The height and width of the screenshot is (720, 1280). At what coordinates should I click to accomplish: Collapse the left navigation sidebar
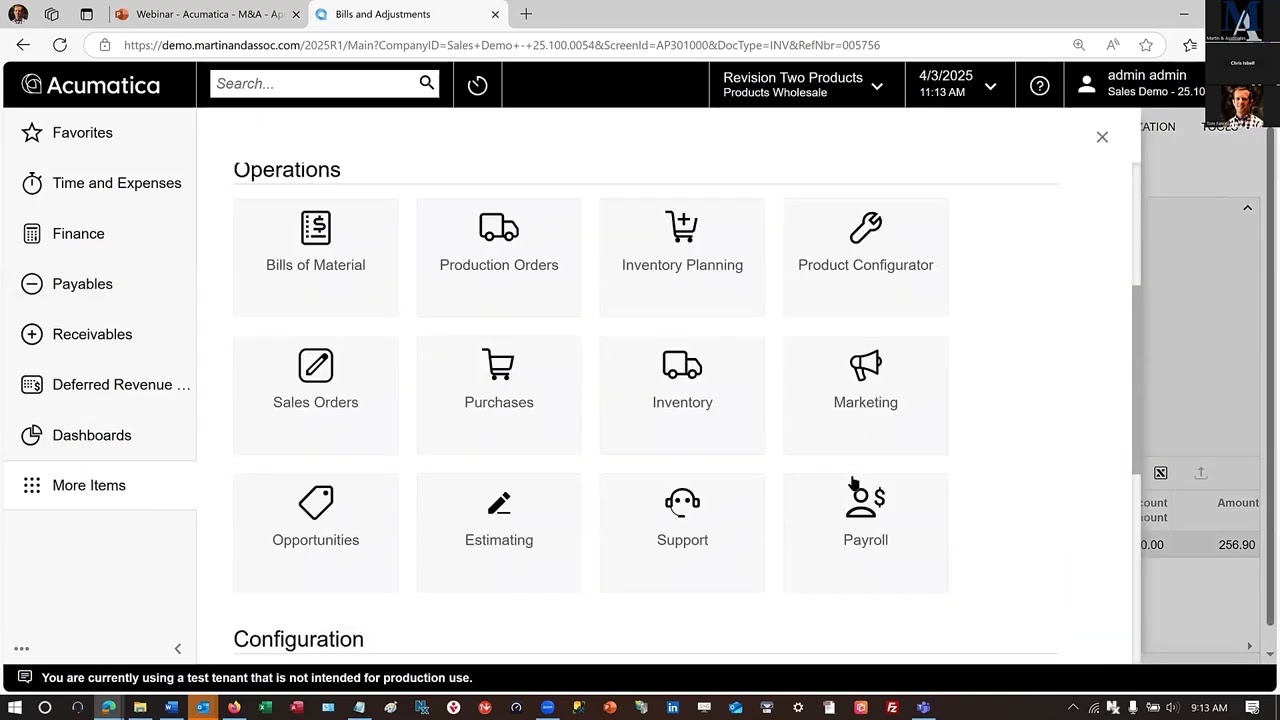coord(178,649)
